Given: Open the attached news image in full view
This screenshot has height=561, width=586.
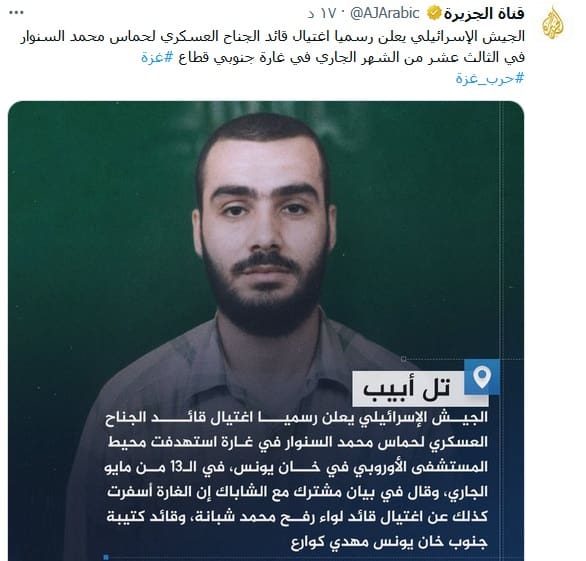Looking at the screenshot, I should point(266,330).
